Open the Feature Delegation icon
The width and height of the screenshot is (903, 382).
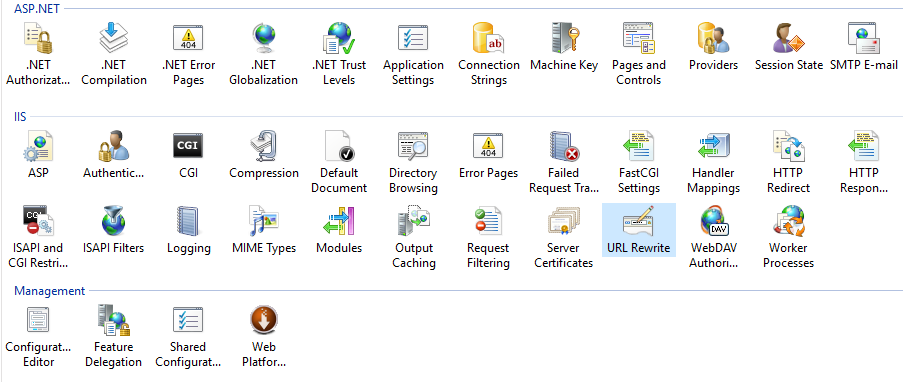pos(113,336)
